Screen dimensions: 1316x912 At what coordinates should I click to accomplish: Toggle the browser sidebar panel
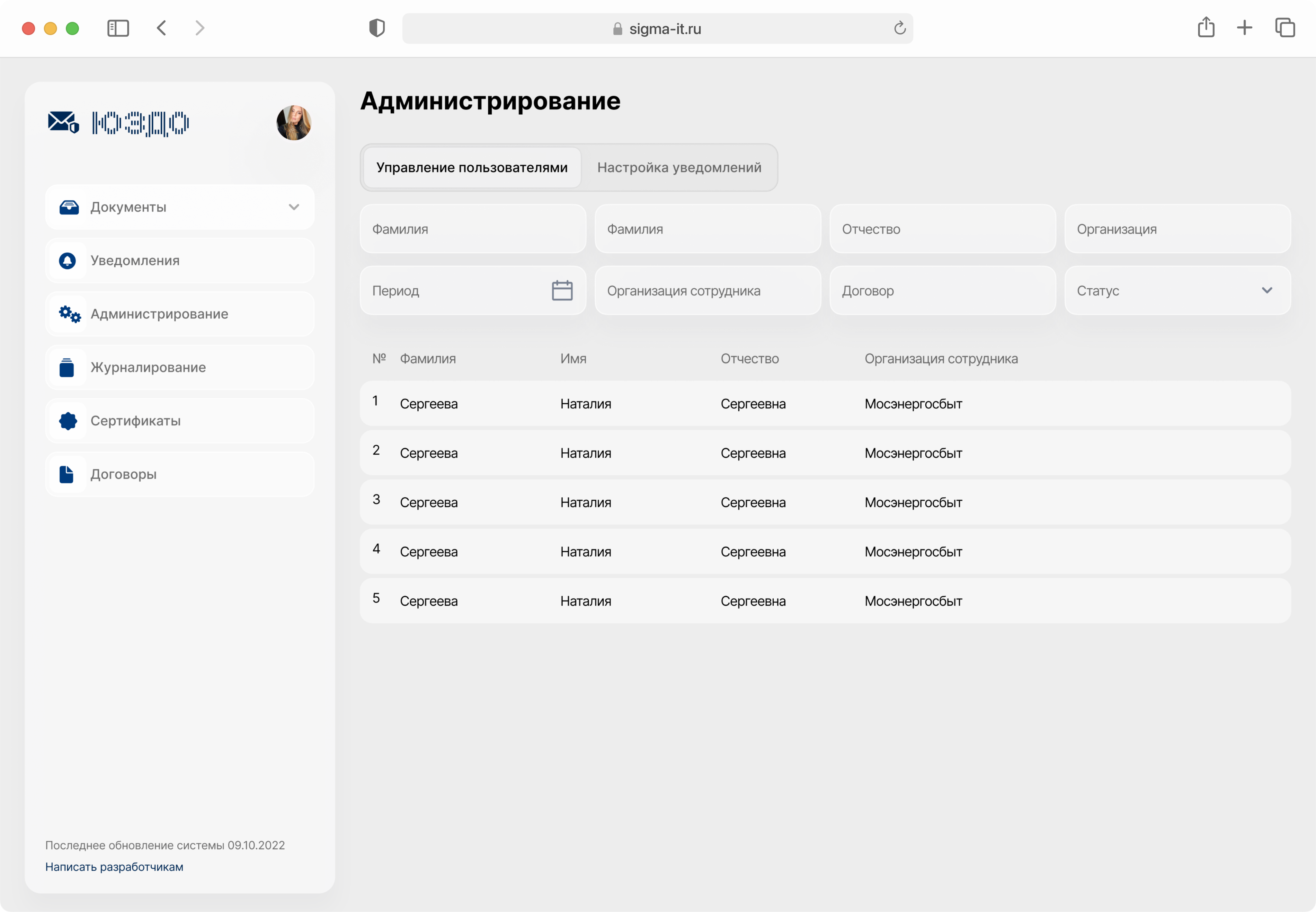[118, 28]
